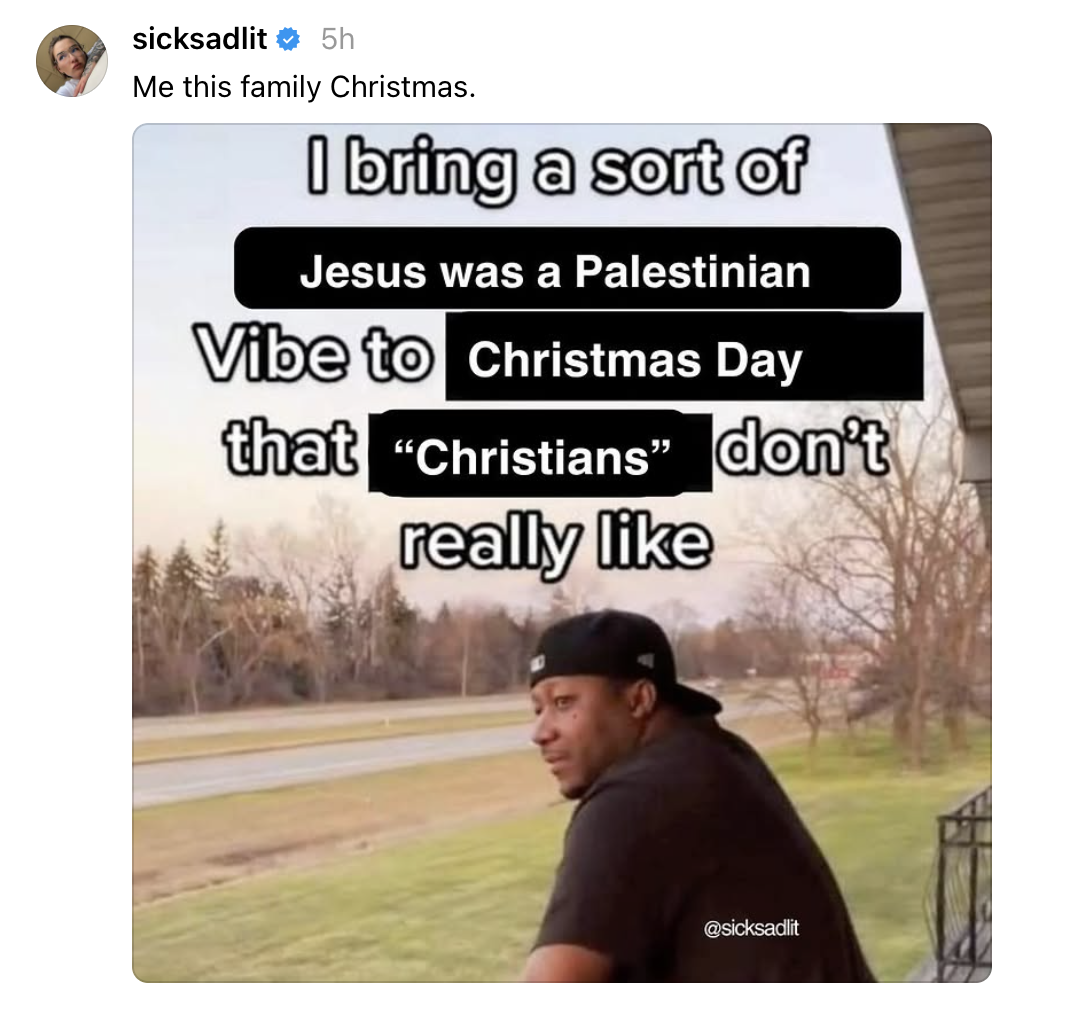The height and width of the screenshot is (1020, 1068).
Task: Click the word "don't" in the meme
Action: click(x=802, y=449)
